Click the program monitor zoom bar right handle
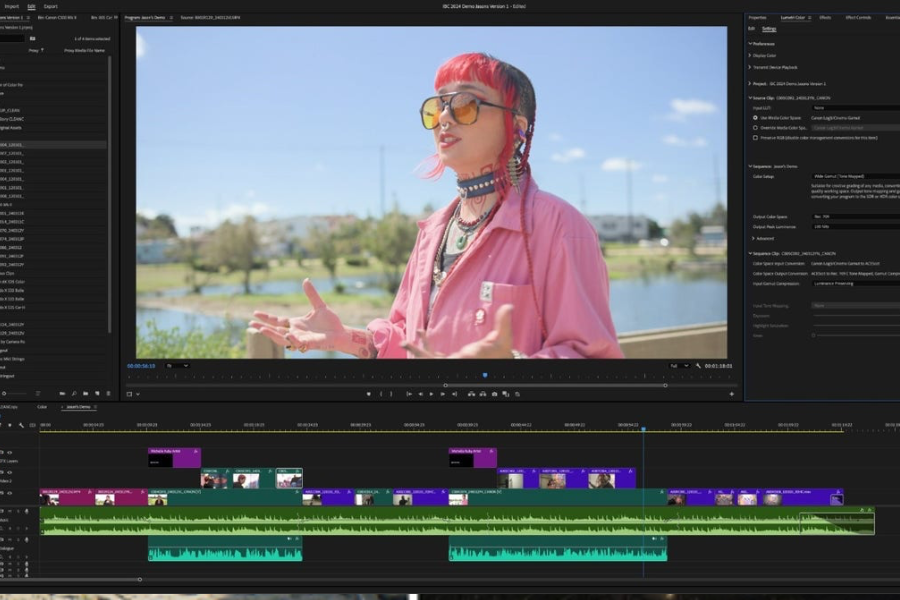Screen dimensions: 900x600 [665, 385]
